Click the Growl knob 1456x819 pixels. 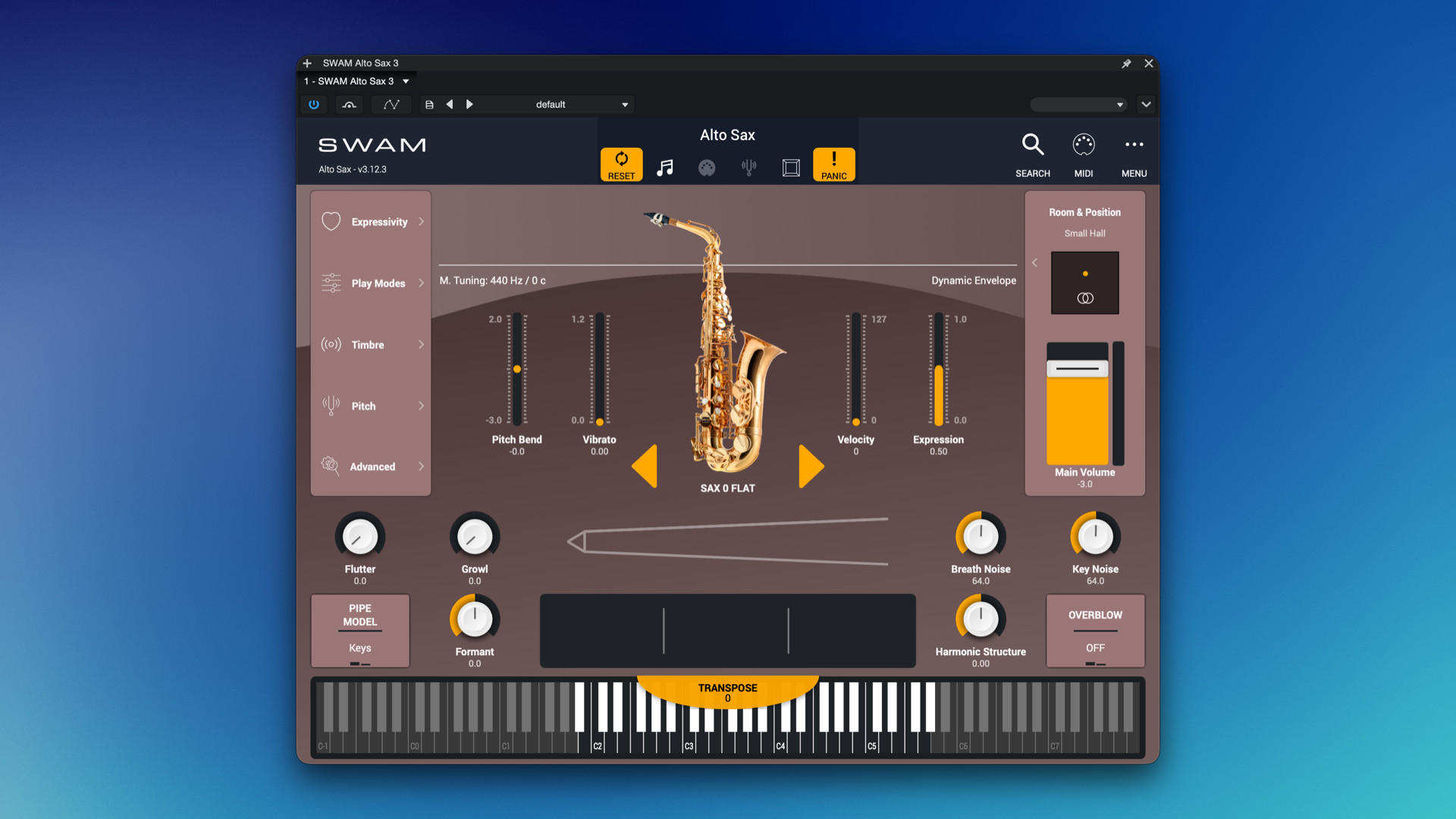475,536
